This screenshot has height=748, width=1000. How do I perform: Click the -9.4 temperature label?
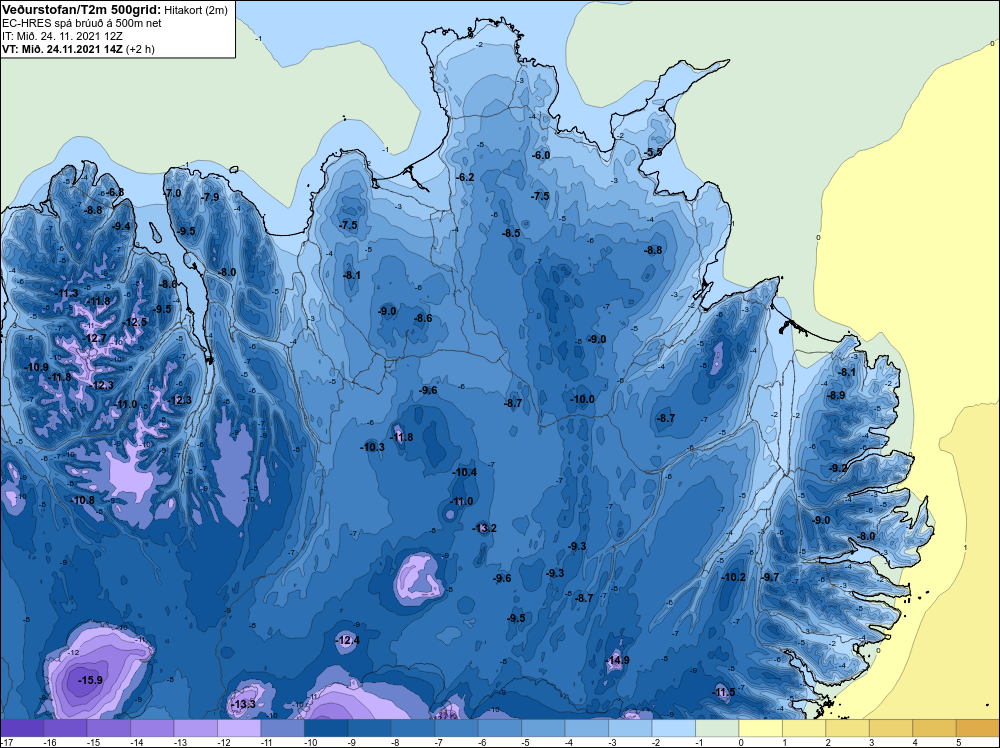pos(121,226)
